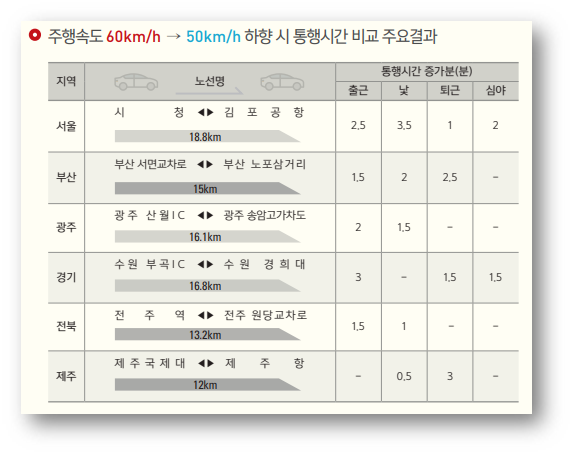The image size is (574, 456).
Task: Select 제주 row 퇴근 value 3
Action: coord(450,376)
